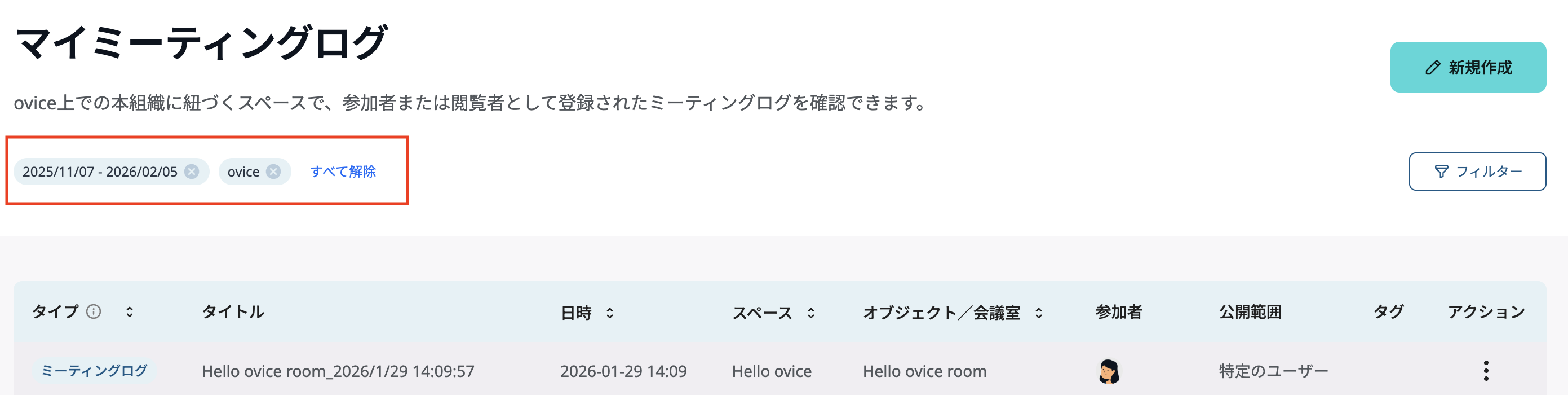This screenshot has height=395, width=1568.
Task: Remove the ovice keyword filter via its X icon
Action: click(x=273, y=172)
